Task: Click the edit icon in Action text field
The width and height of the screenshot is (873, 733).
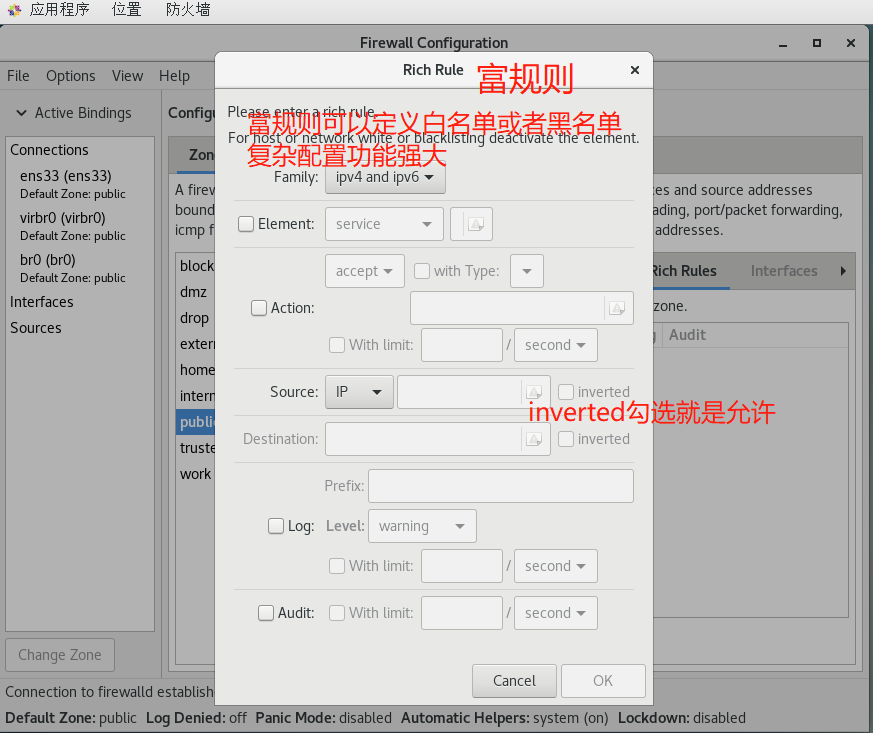Action: click(617, 308)
